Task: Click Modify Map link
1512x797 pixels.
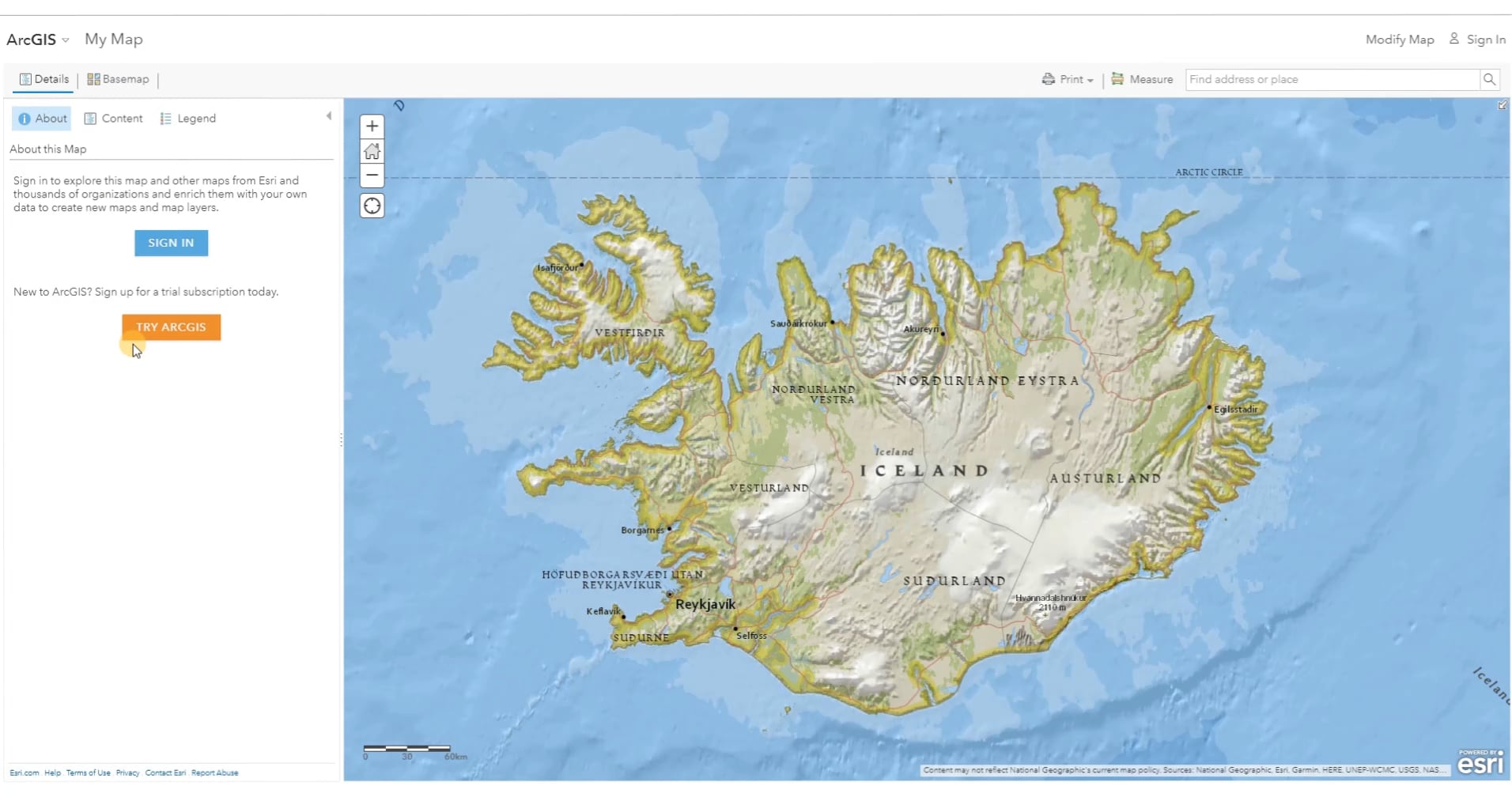Action: click(x=1400, y=40)
